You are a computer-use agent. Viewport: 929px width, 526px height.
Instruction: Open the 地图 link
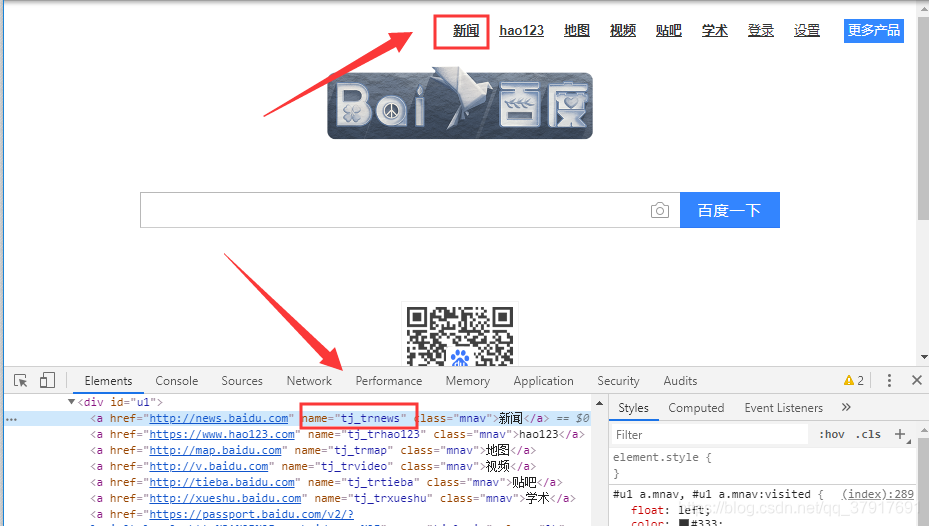pos(576,30)
